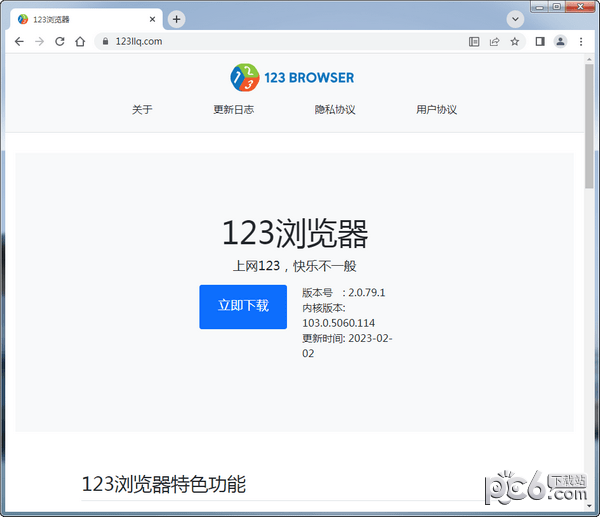Click the forward navigation arrow

tap(39, 41)
